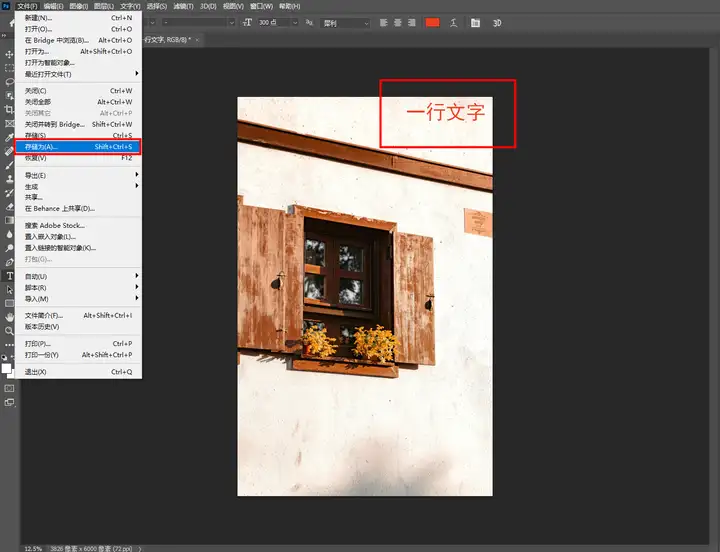This screenshot has width=720, height=552.
Task: Close the document tab with x
Action: (x=197, y=40)
